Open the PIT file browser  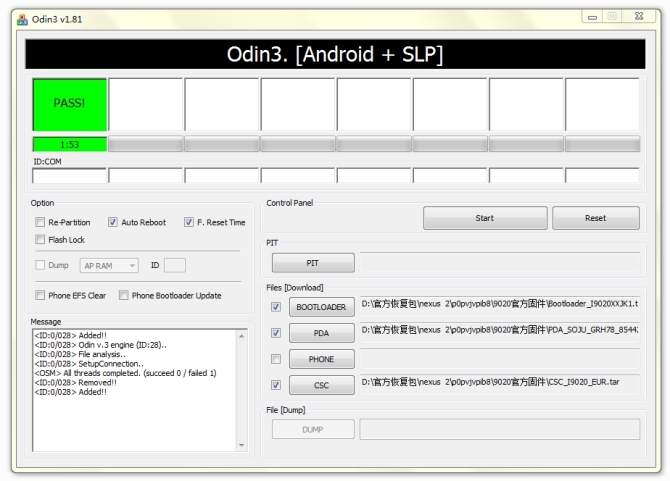pos(313,263)
